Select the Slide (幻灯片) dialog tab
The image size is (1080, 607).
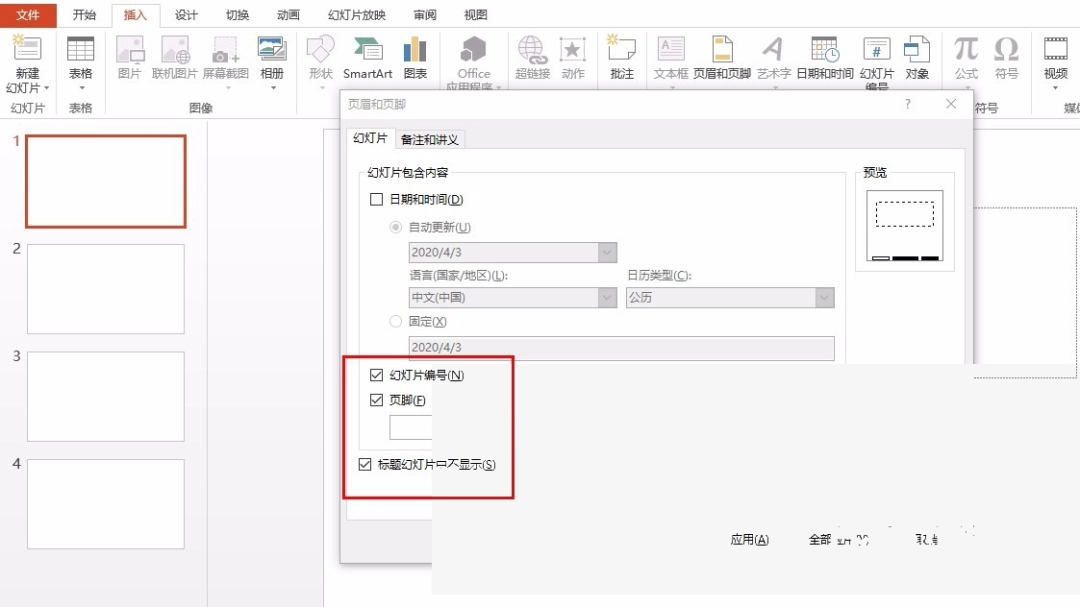(x=371, y=138)
